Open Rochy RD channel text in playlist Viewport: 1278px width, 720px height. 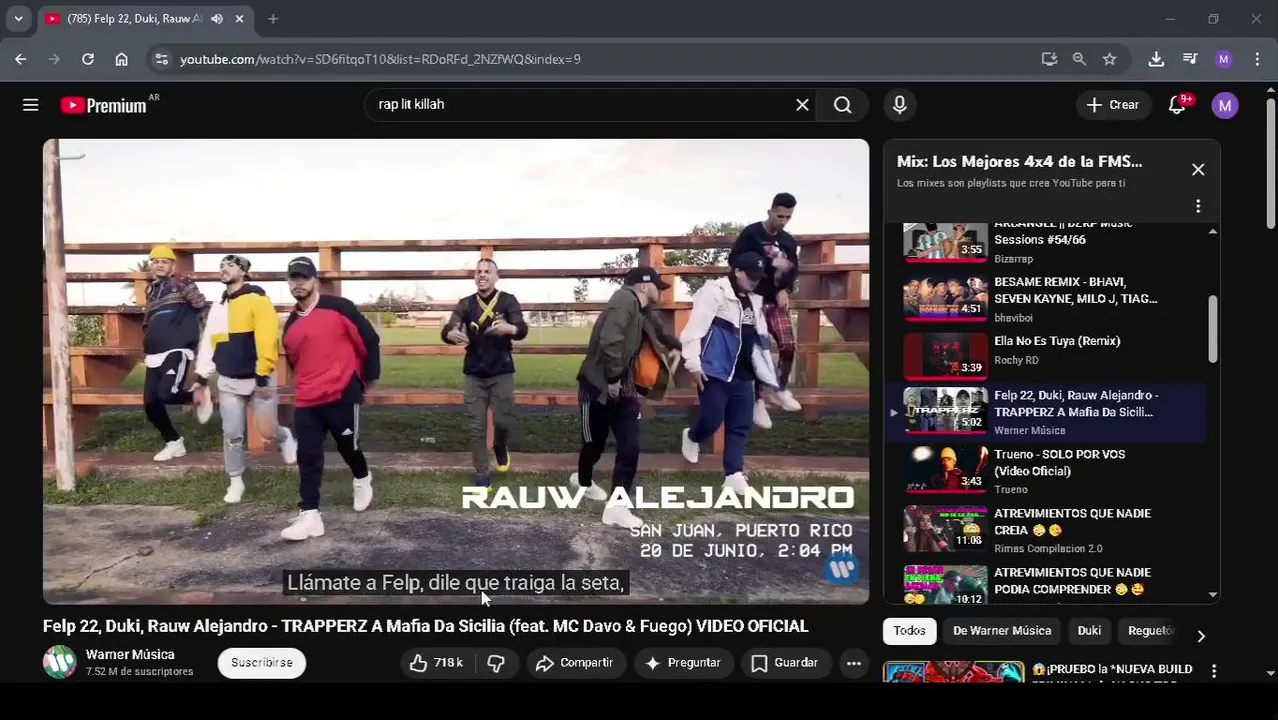tap(1016, 360)
